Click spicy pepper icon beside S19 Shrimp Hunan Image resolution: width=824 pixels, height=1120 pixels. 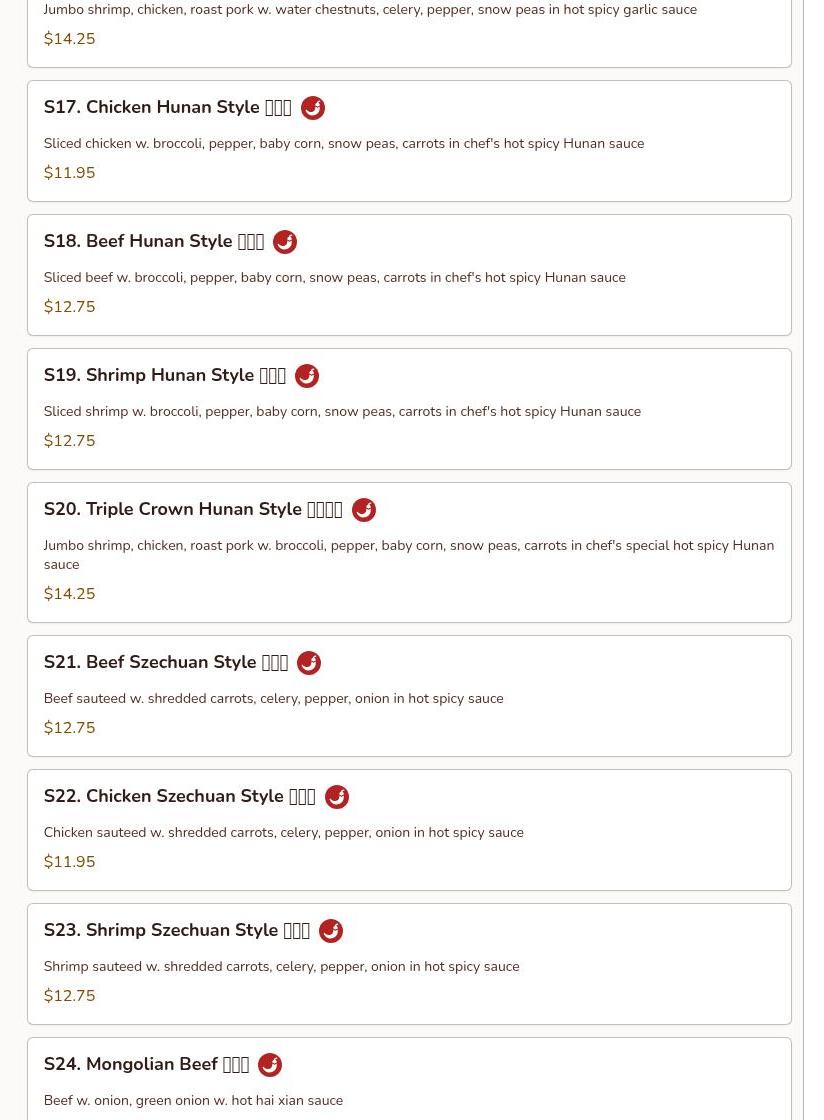point(307,376)
